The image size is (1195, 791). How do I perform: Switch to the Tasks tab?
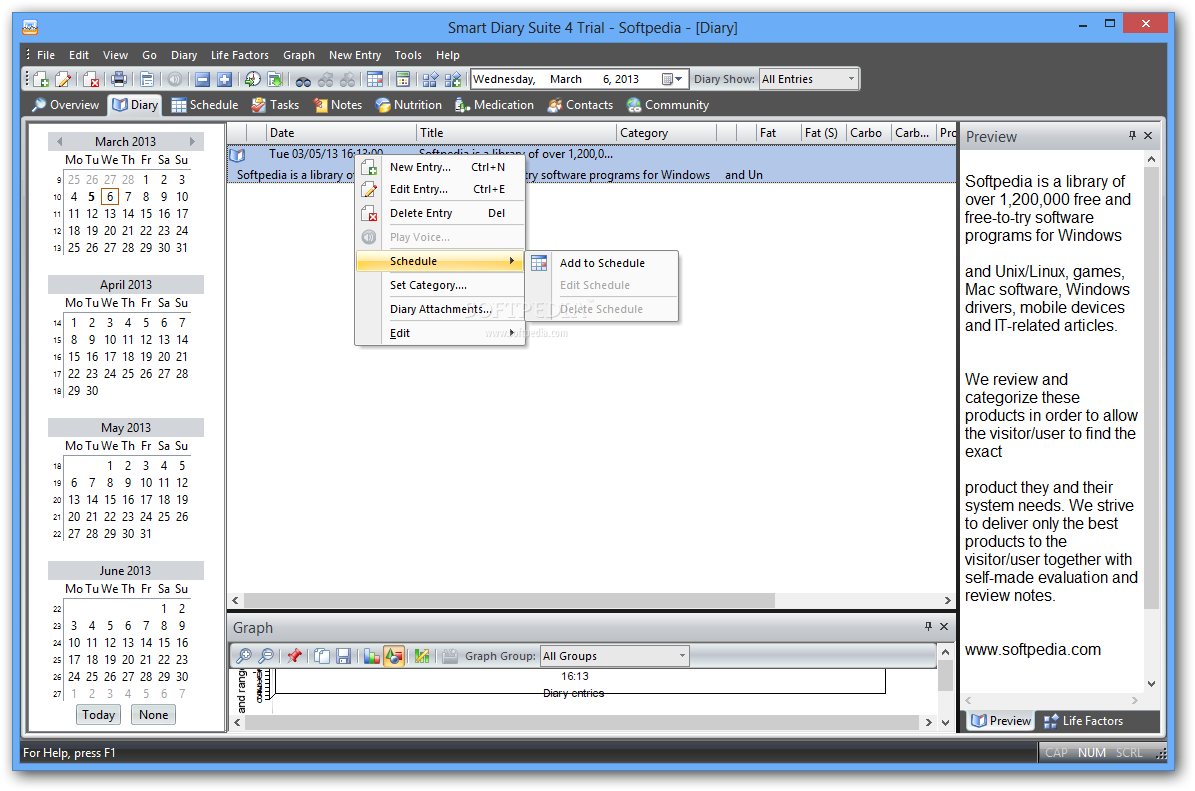tap(275, 105)
